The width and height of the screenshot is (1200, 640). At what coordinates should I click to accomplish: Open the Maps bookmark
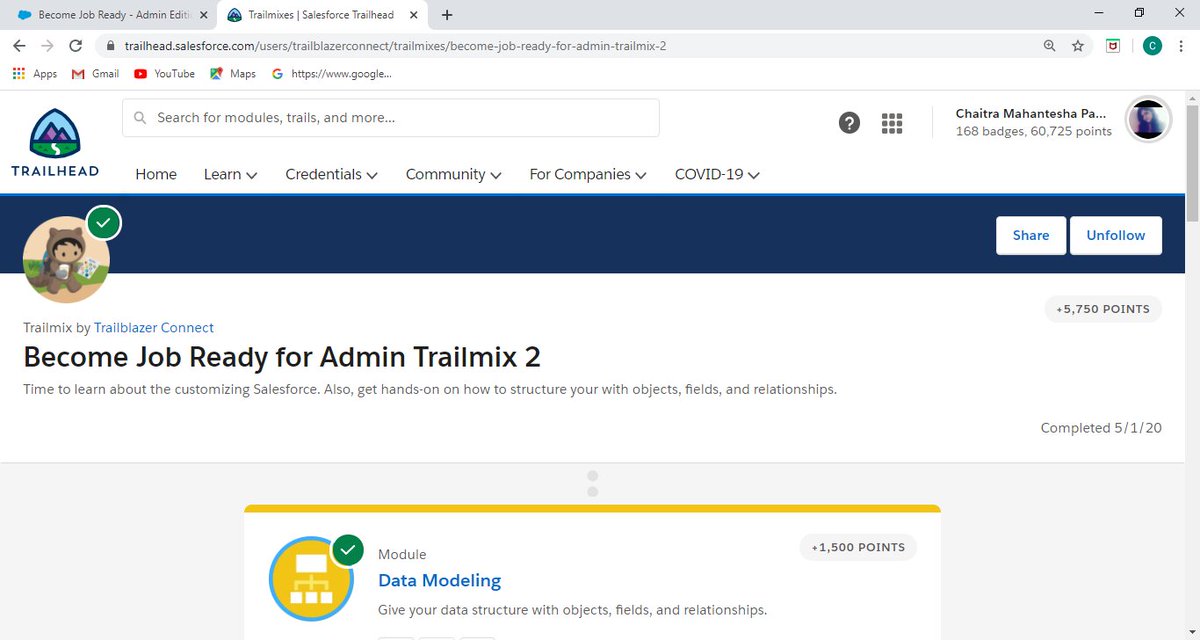[x=233, y=74]
